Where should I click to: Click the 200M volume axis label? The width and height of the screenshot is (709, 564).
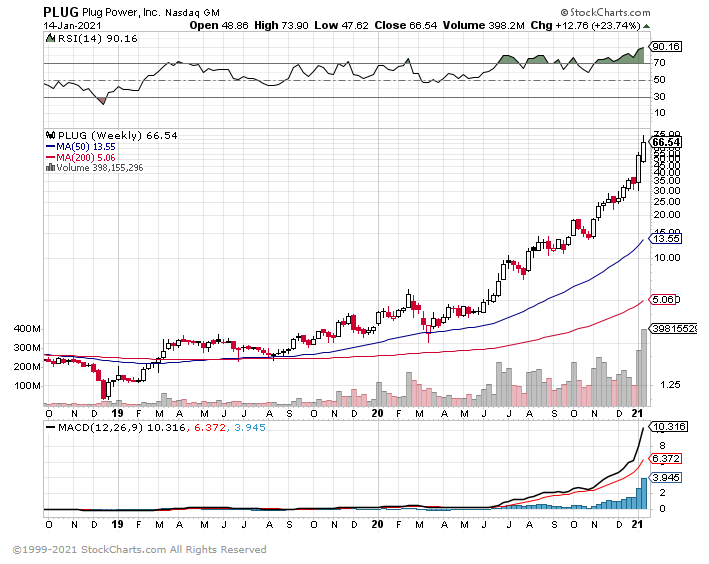coord(27,367)
